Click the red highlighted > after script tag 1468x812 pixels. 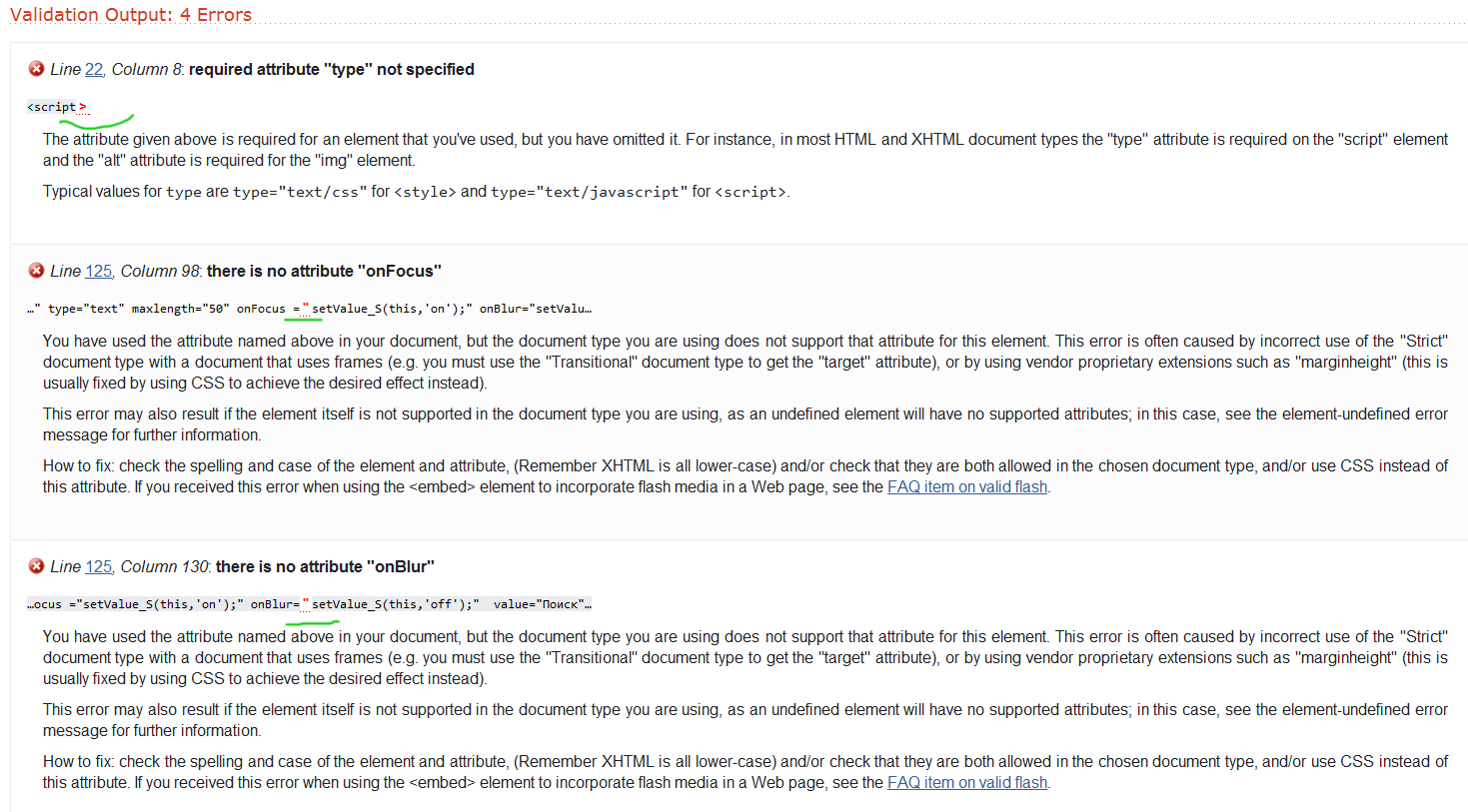point(82,107)
